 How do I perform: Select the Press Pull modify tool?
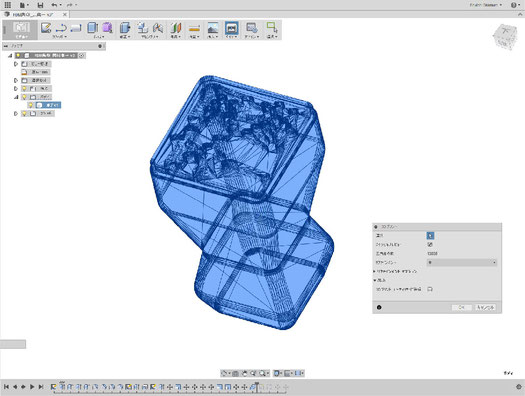pyautogui.click(x=125, y=27)
